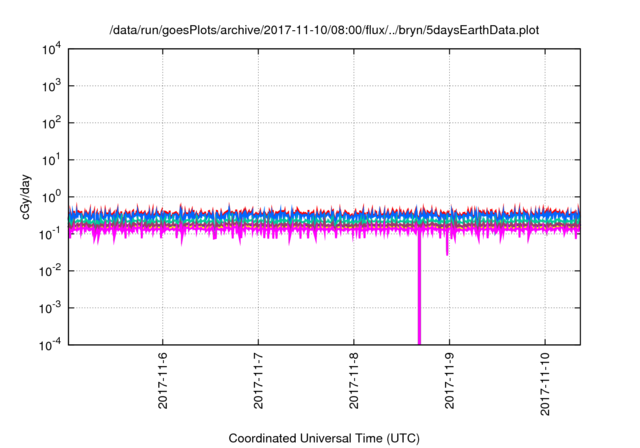This screenshot has height=448, width=640.
Task: Click the cGy/day y-axis label
Action: 26,197
